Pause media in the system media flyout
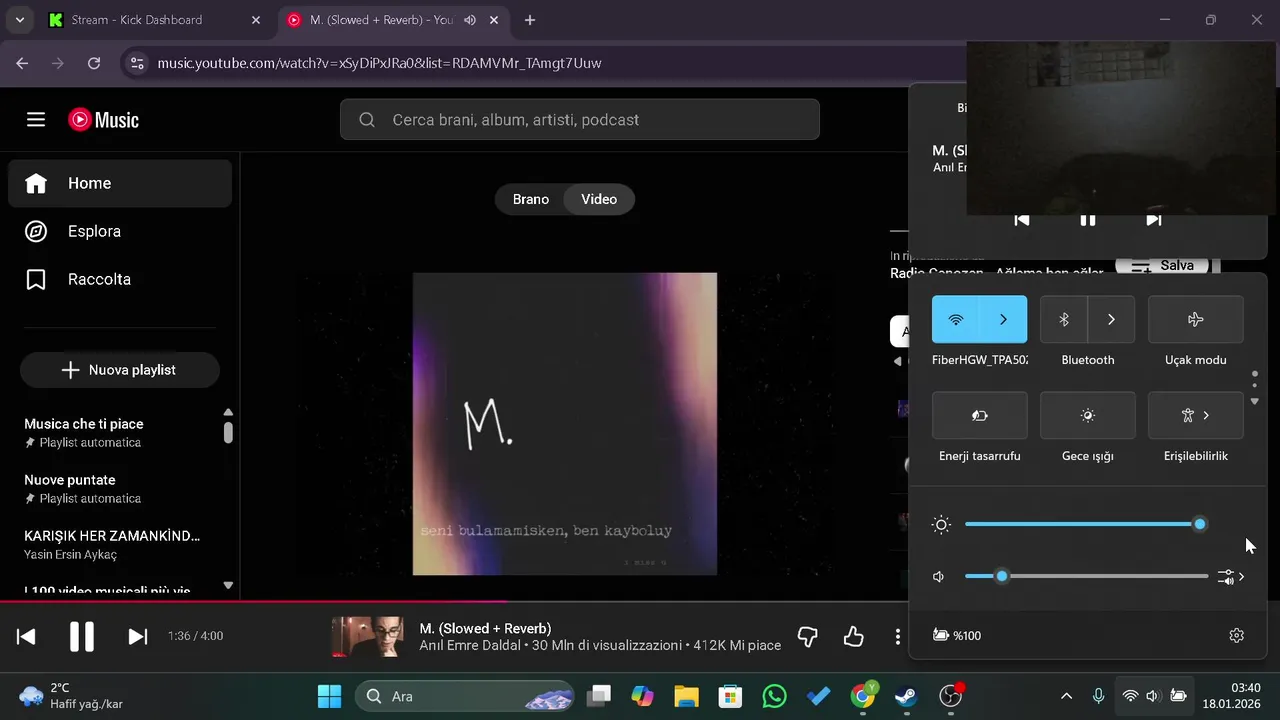Viewport: 1280px width, 720px height. coord(1088,220)
